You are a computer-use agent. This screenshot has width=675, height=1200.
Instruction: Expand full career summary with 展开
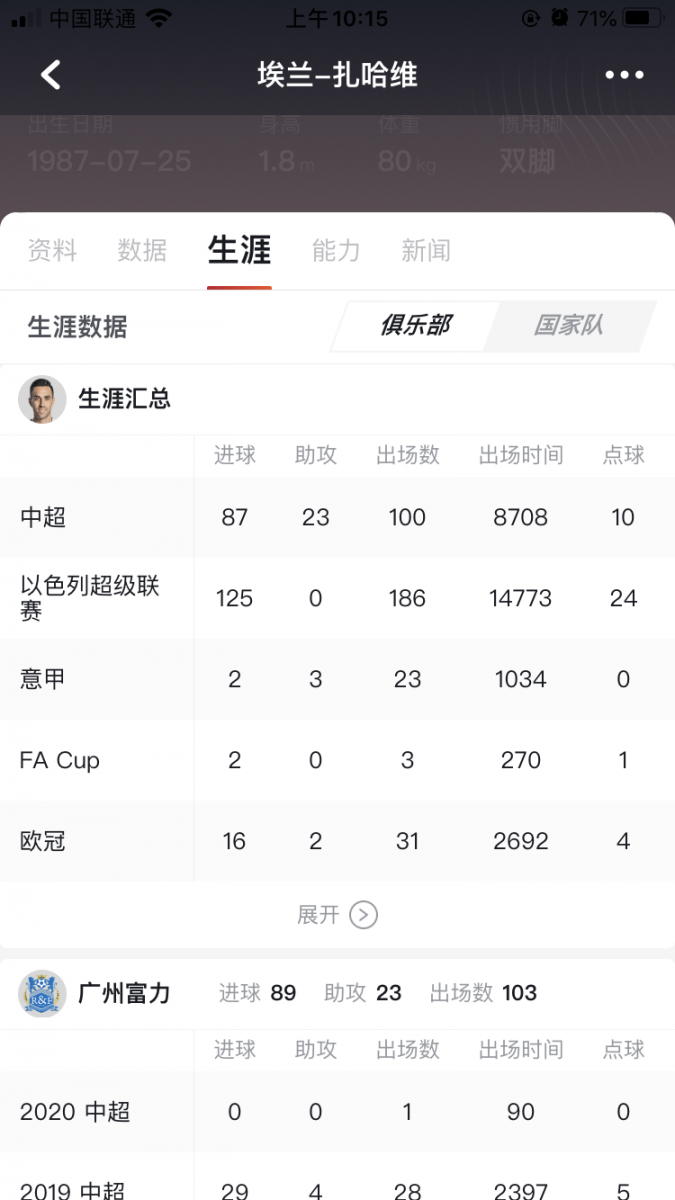point(319,915)
